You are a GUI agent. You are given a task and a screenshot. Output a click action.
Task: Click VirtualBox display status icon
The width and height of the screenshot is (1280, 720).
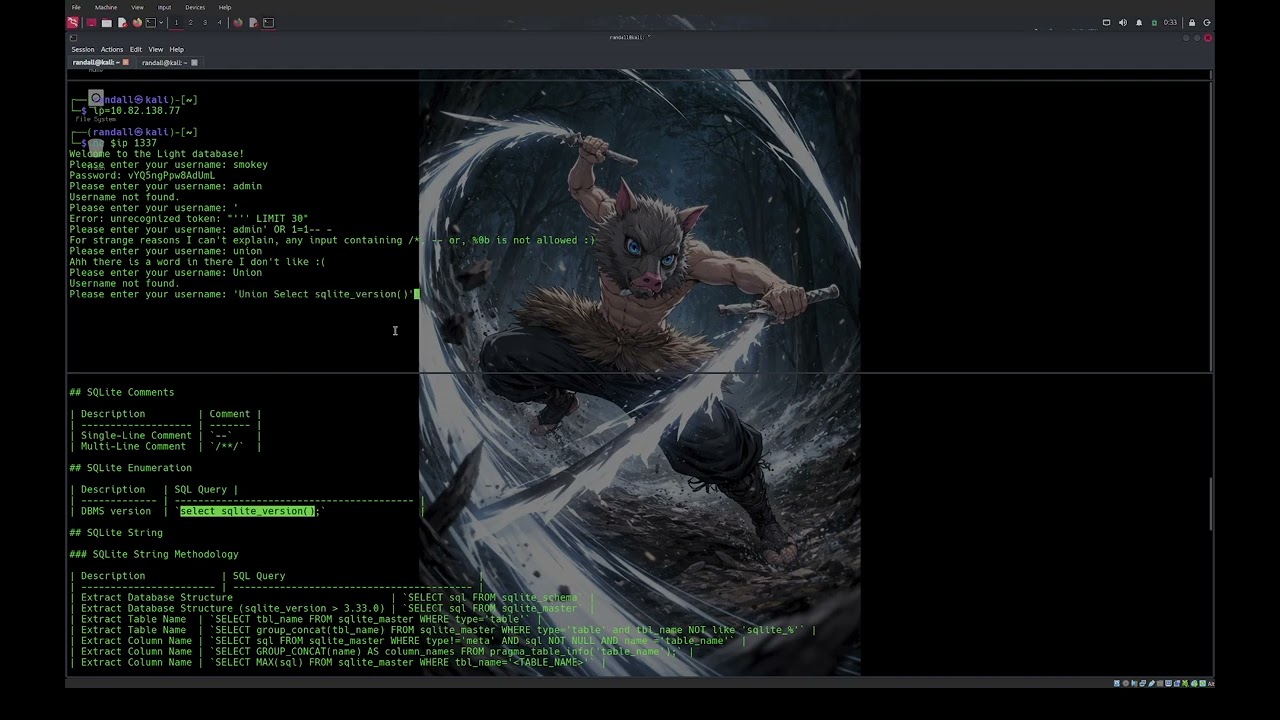1168,683
